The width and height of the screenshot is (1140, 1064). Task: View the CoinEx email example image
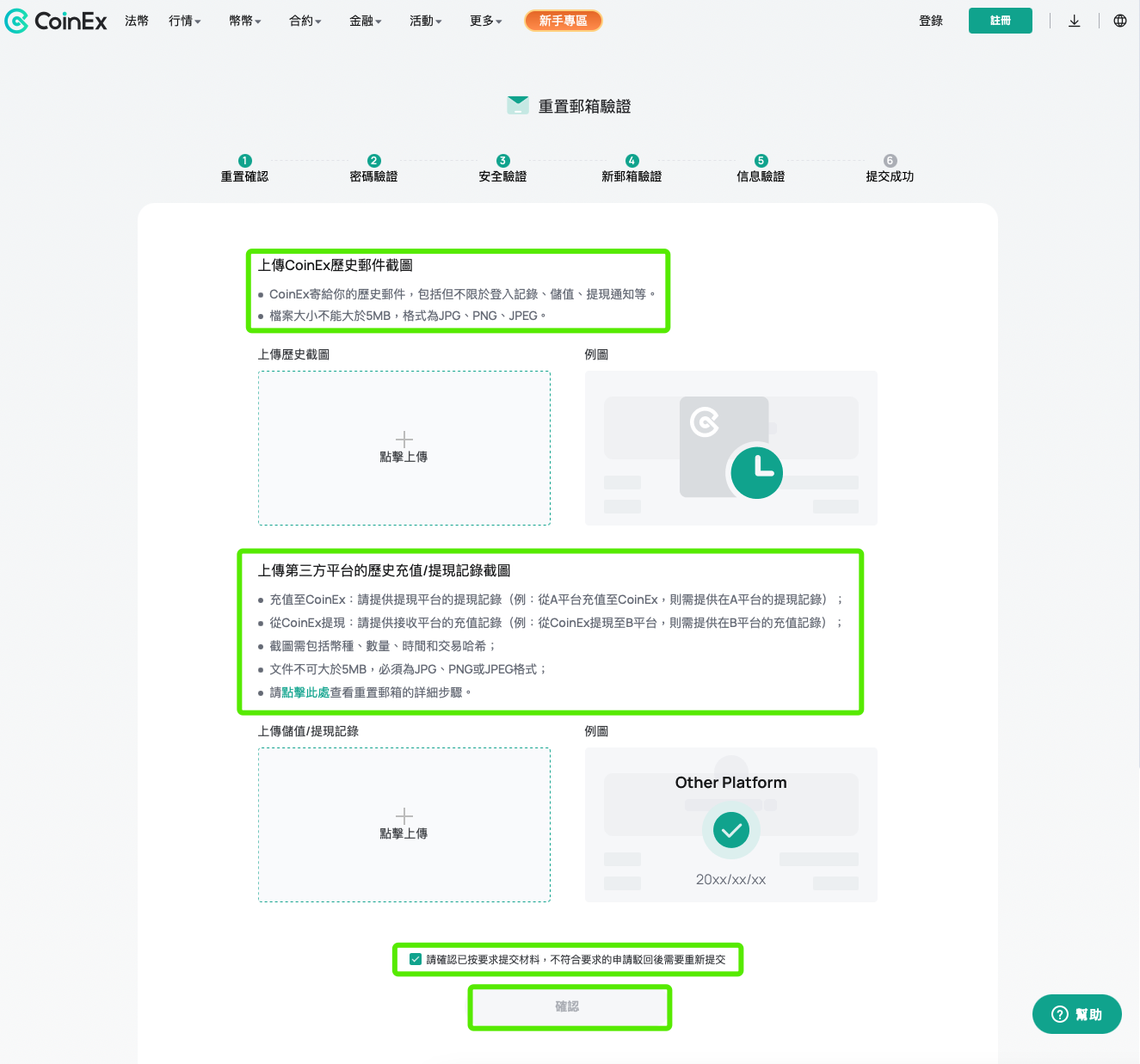[731, 448]
